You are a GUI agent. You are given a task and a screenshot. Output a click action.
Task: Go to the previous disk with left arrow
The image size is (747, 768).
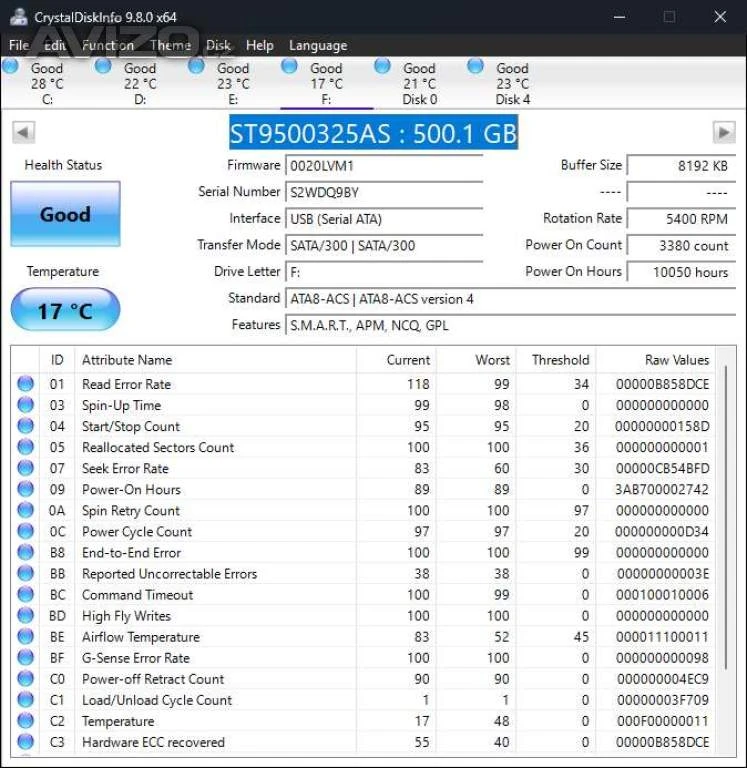[x=24, y=132]
